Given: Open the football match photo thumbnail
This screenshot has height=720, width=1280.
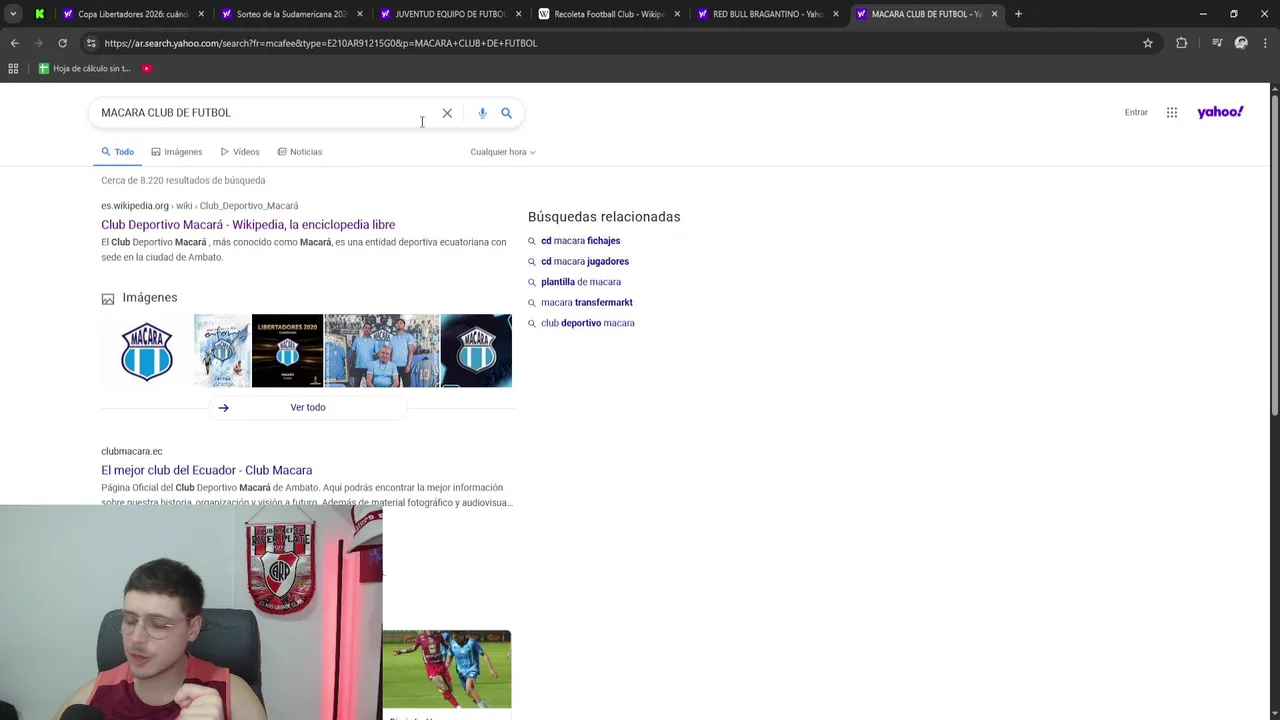Looking at the screenshot, I should 446,669.
